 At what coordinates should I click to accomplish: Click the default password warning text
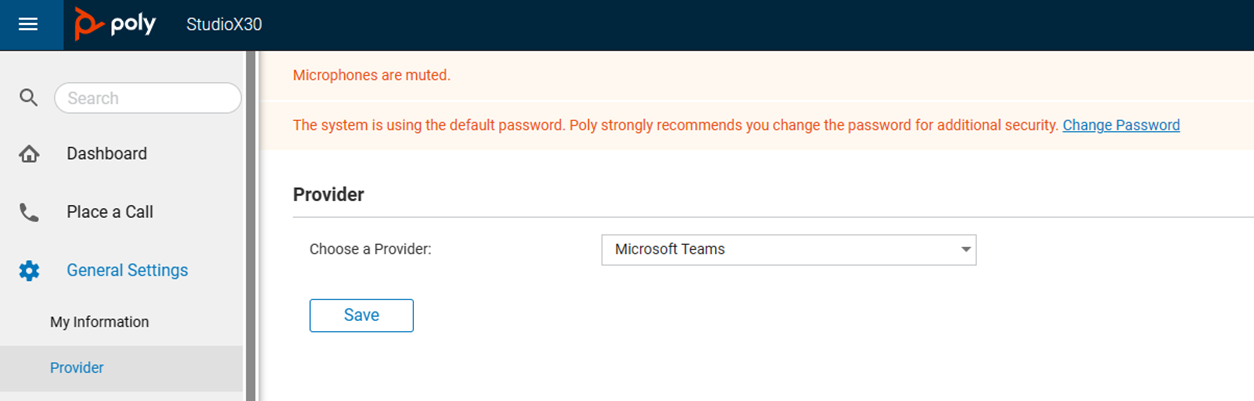[675, 125]
